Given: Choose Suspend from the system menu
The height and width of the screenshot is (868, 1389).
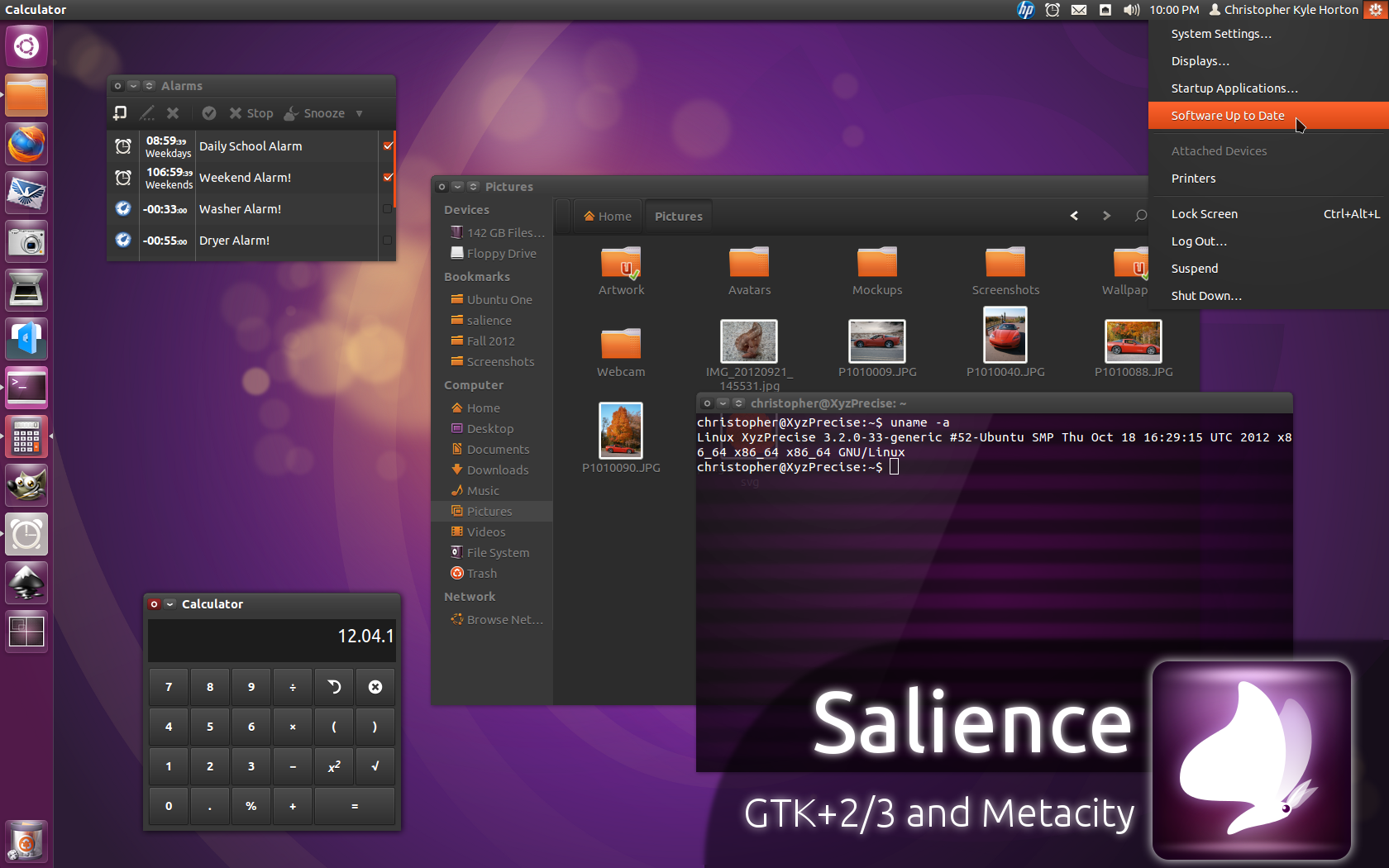Looking at the screenshot, I should tap(1268, 269).
